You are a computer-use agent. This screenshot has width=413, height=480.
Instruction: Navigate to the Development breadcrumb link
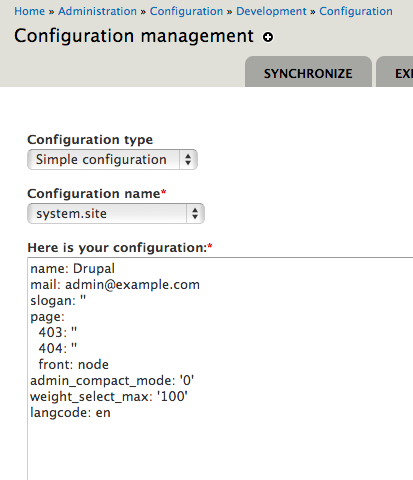click(271, 11)
